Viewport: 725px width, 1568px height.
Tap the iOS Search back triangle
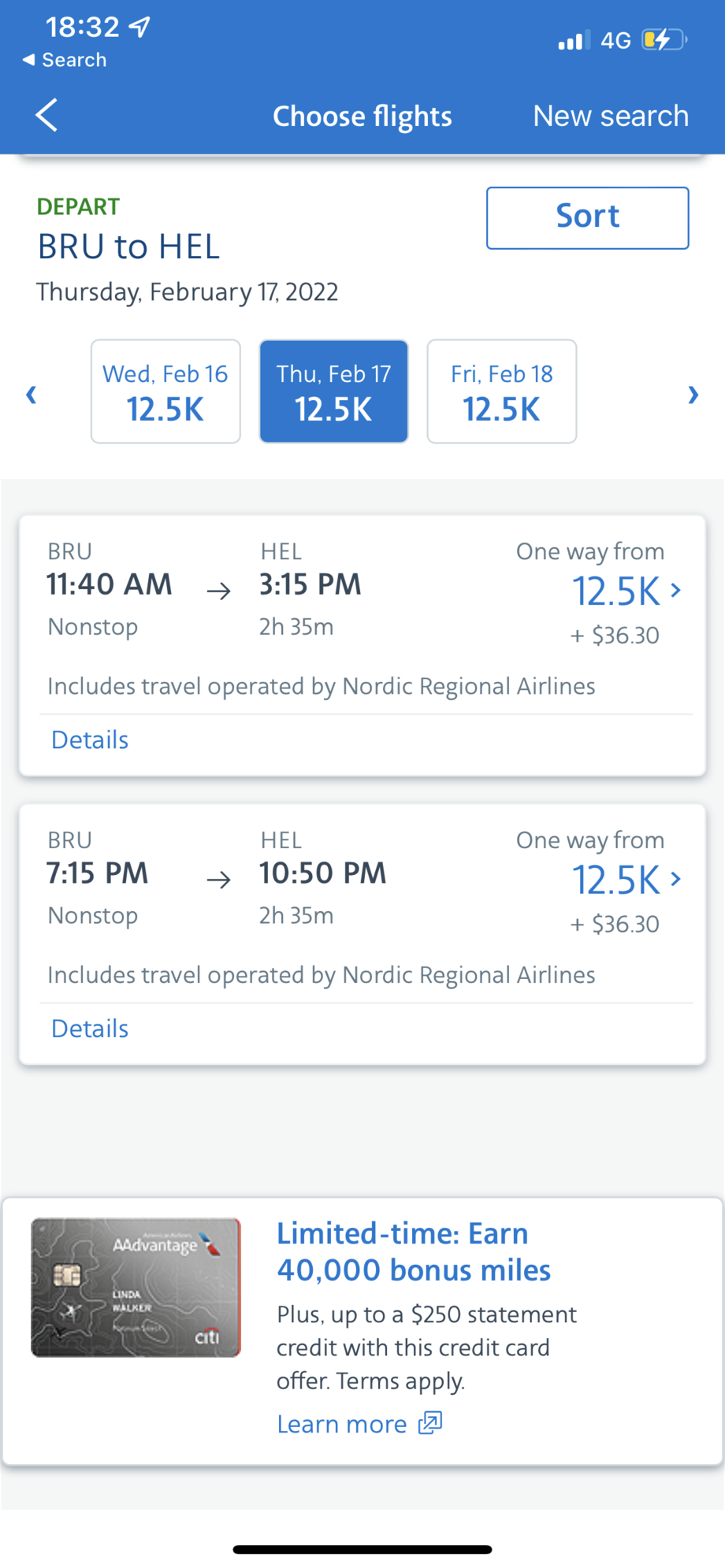point(28,60)
